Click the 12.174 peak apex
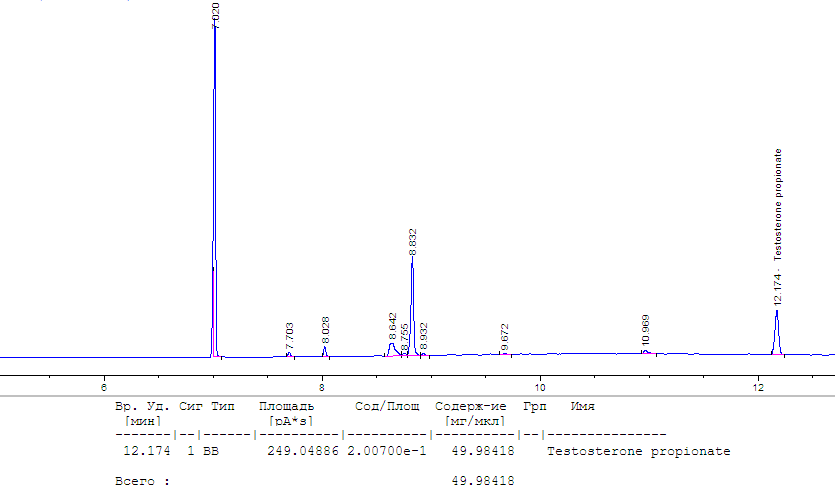Screen dimensions: 835x489 [777, 312]
